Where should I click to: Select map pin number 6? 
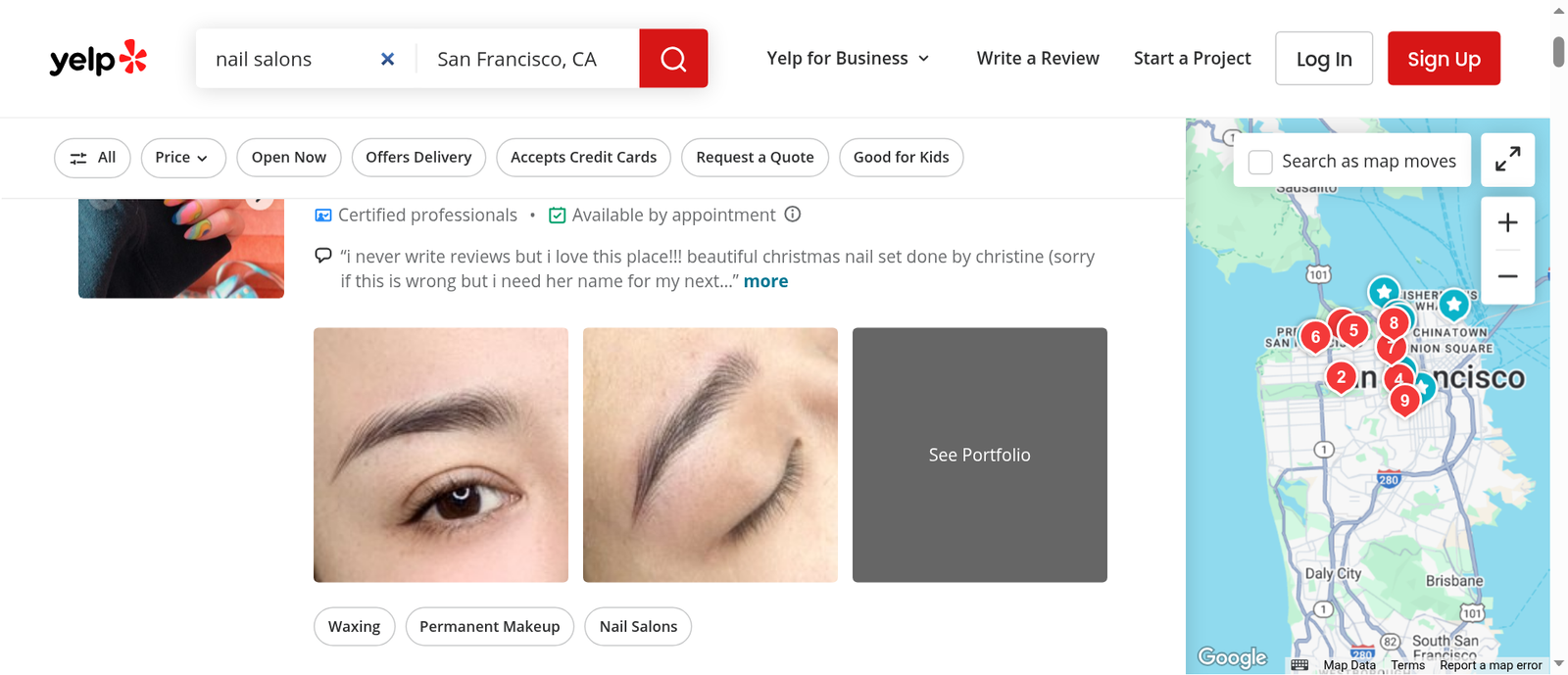coord(1315,337)
